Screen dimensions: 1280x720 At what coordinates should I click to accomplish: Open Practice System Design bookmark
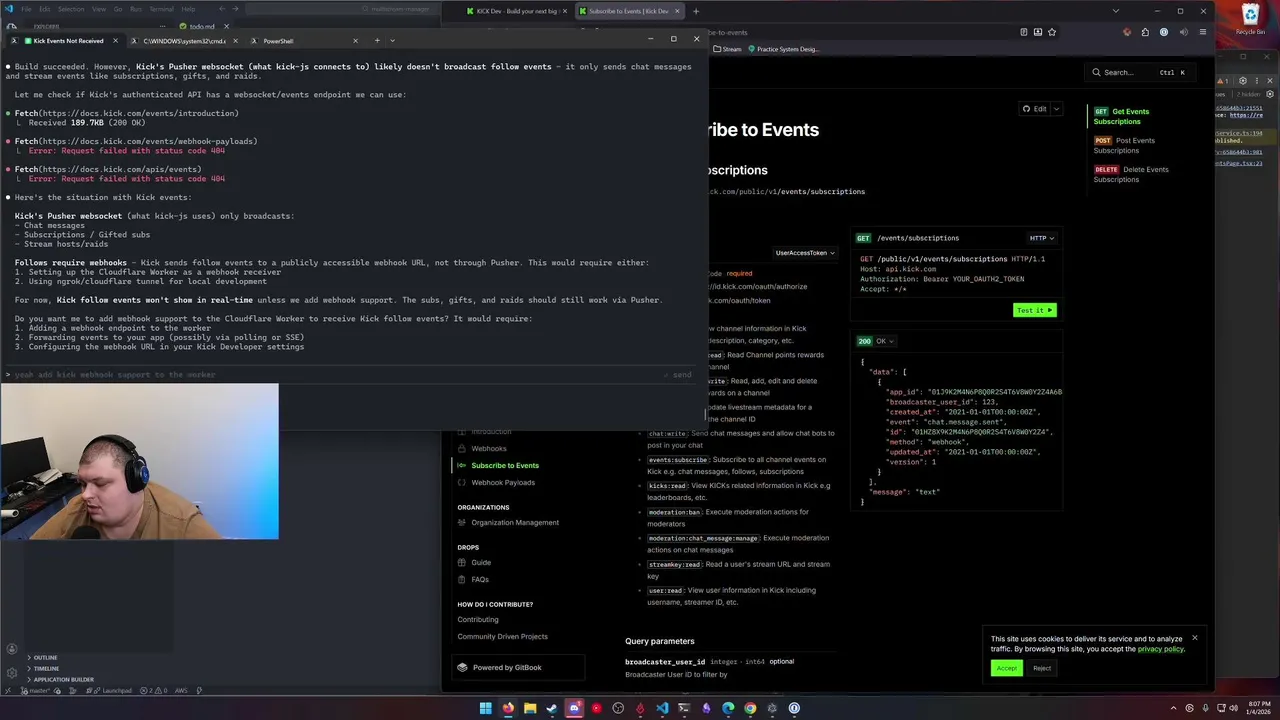coord(782,49)
